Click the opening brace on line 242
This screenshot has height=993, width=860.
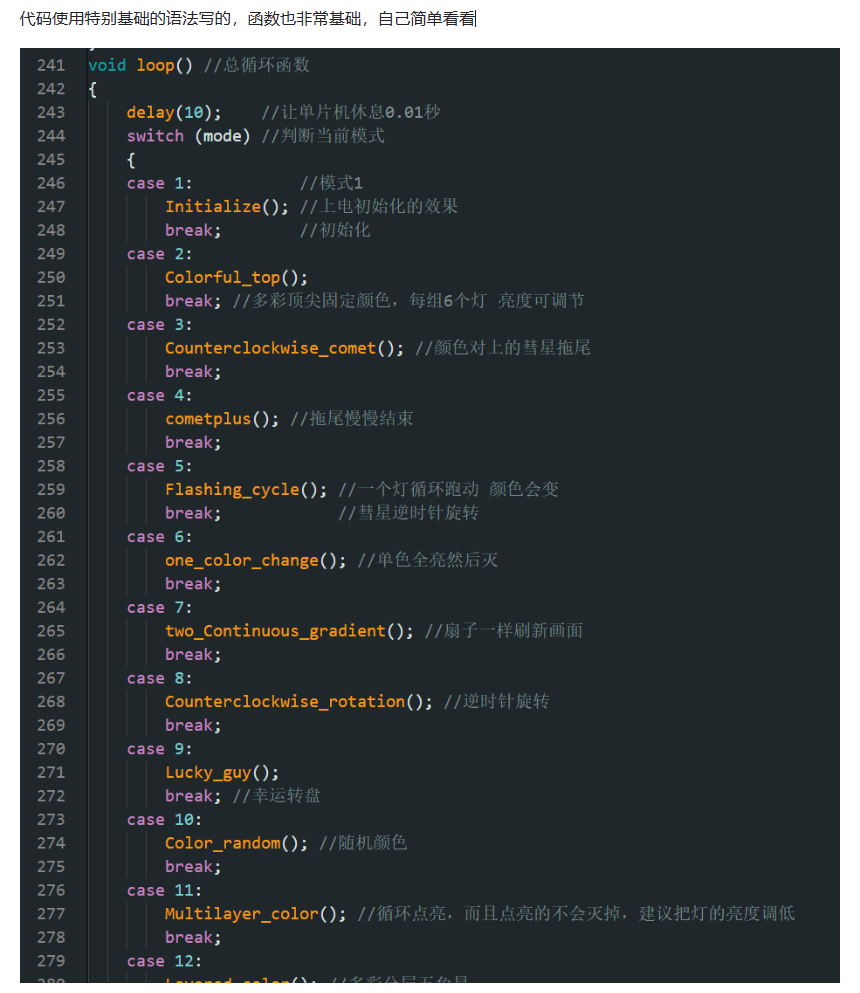[x=92, y=89]
